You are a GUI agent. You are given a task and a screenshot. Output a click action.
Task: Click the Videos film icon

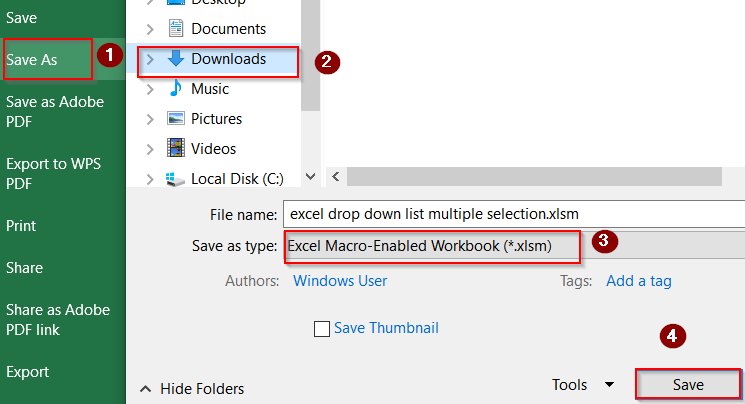[x=176, y=149]
